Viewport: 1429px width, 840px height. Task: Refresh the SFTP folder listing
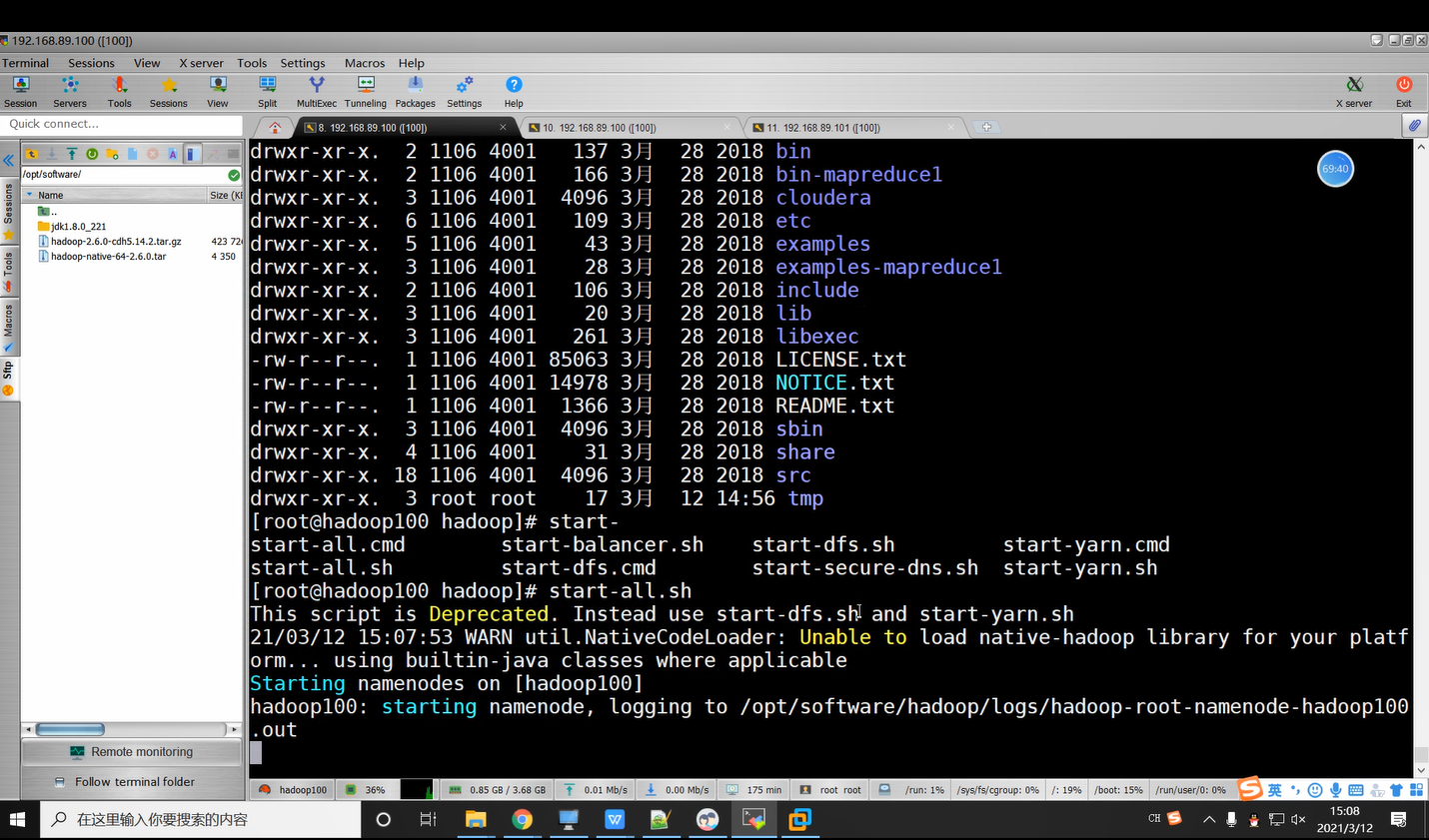coord(92,154)
